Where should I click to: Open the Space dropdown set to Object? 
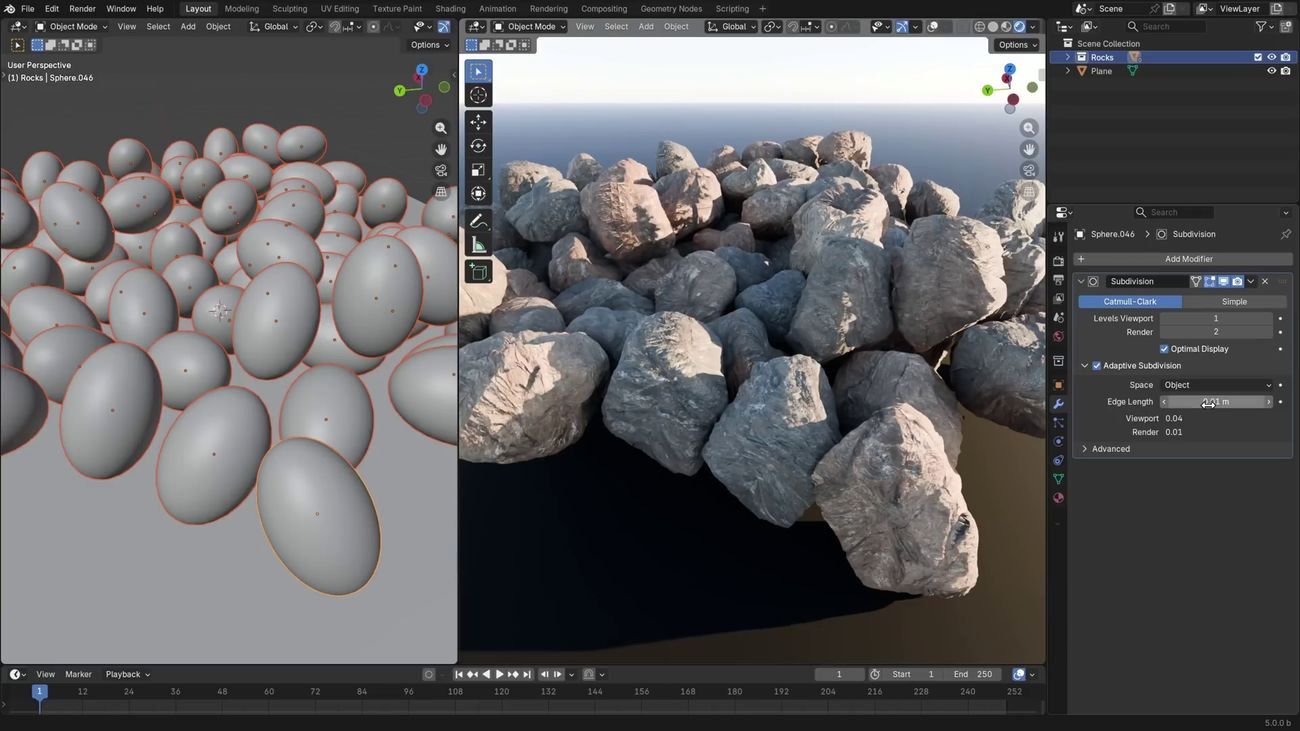point(1217,385)
